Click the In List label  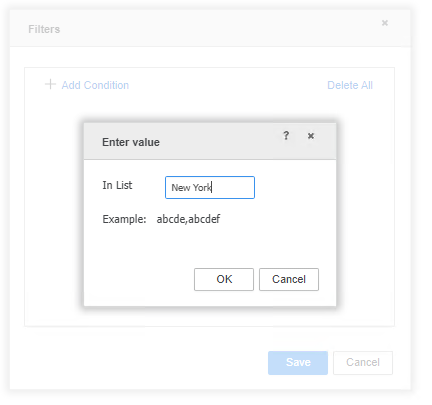point(117,185)
